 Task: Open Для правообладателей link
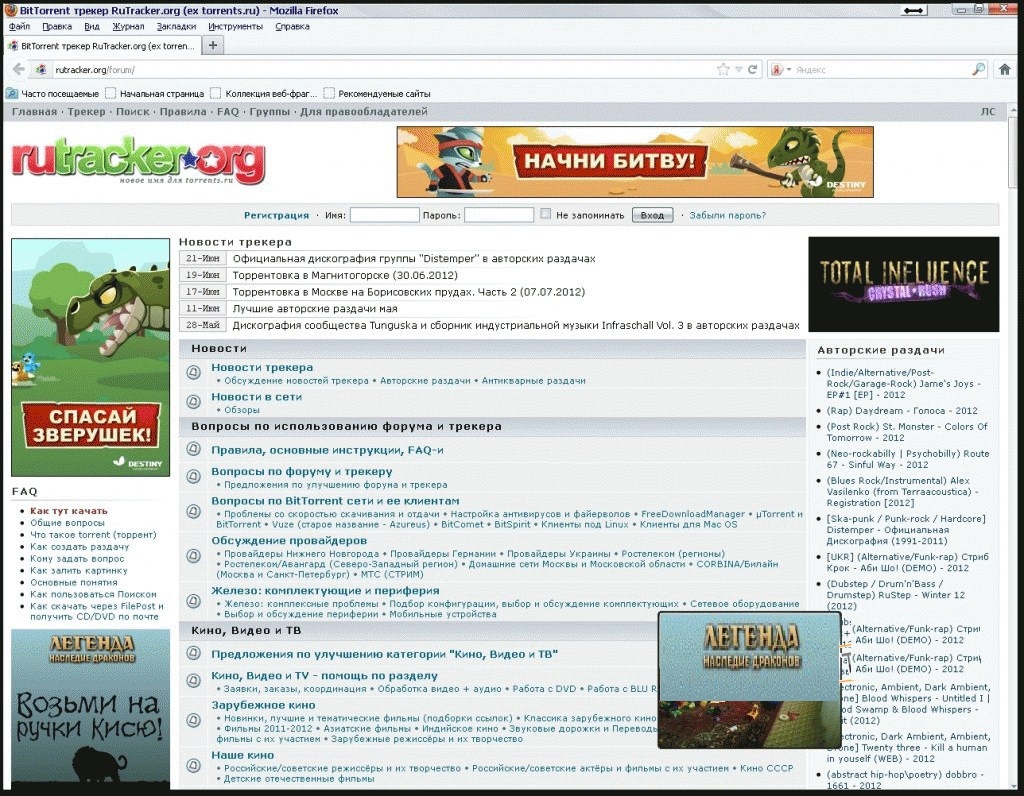364,112
